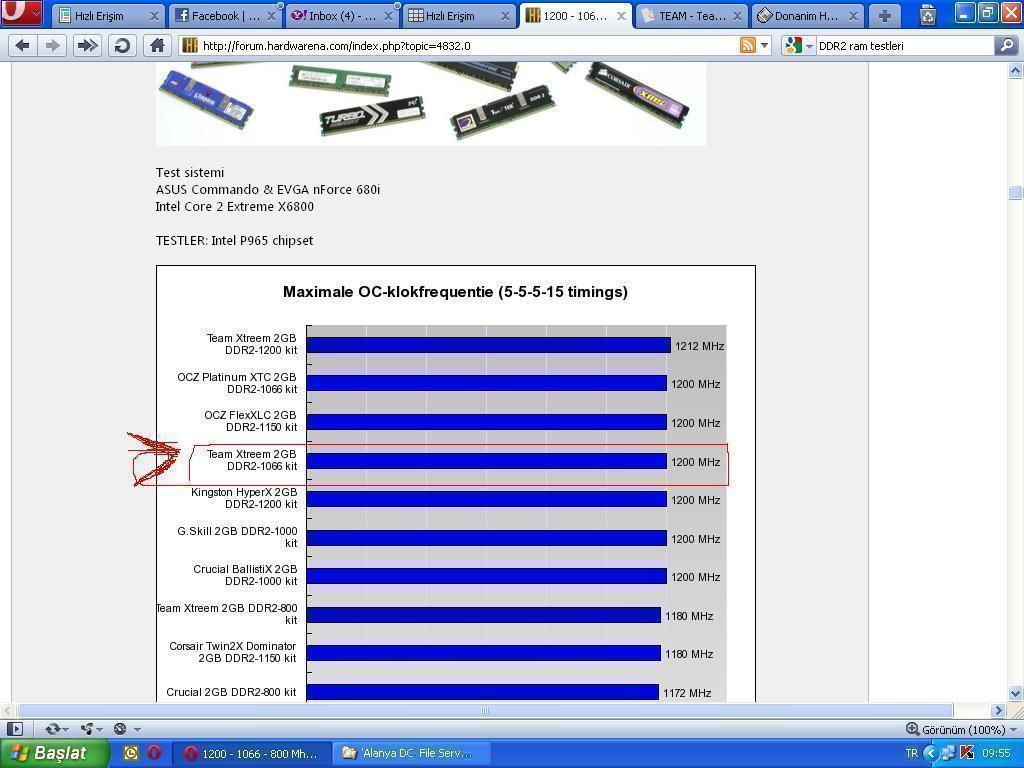Click the vertical scrollbar down arrow
Screen dimensions: 1024x768
click(1016, 694)
